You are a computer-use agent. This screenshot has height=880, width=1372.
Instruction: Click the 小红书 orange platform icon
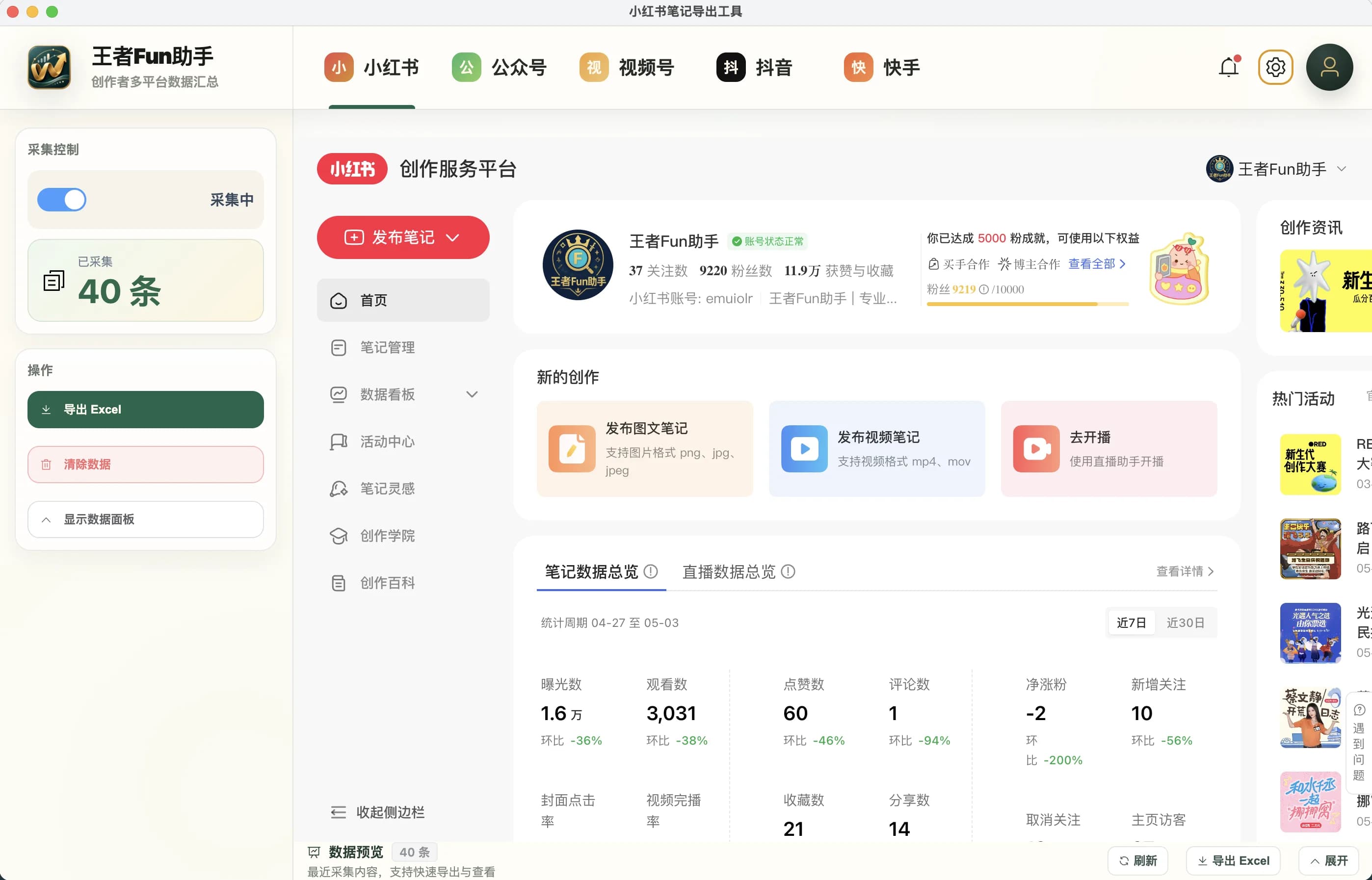[x=339, y=67]
